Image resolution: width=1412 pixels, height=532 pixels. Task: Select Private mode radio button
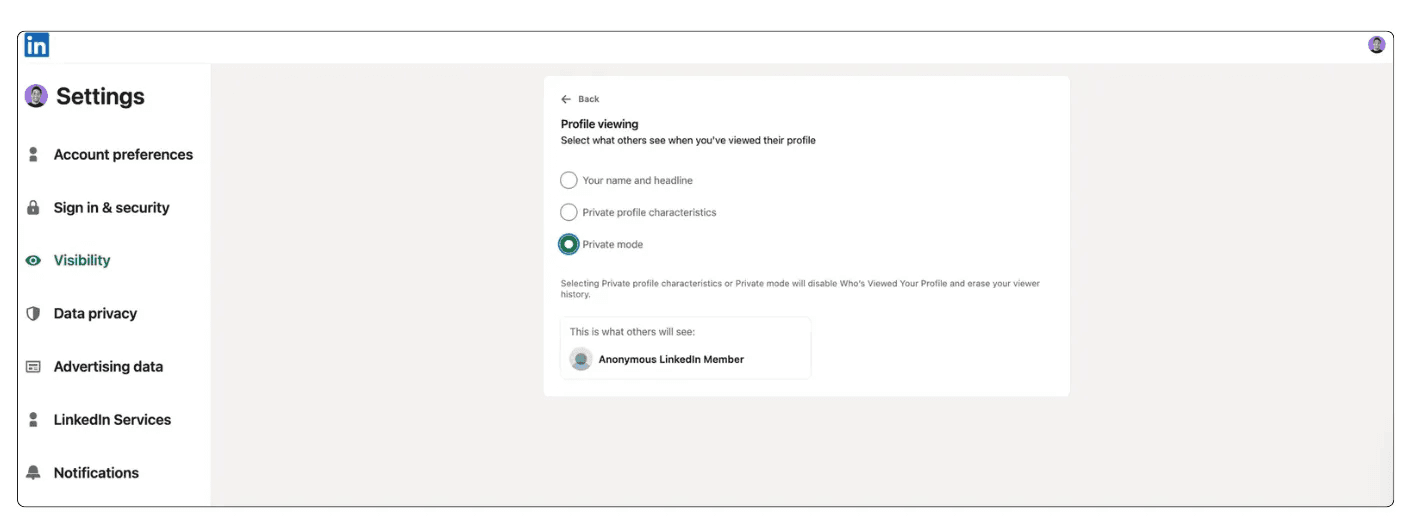pos(569,244)
